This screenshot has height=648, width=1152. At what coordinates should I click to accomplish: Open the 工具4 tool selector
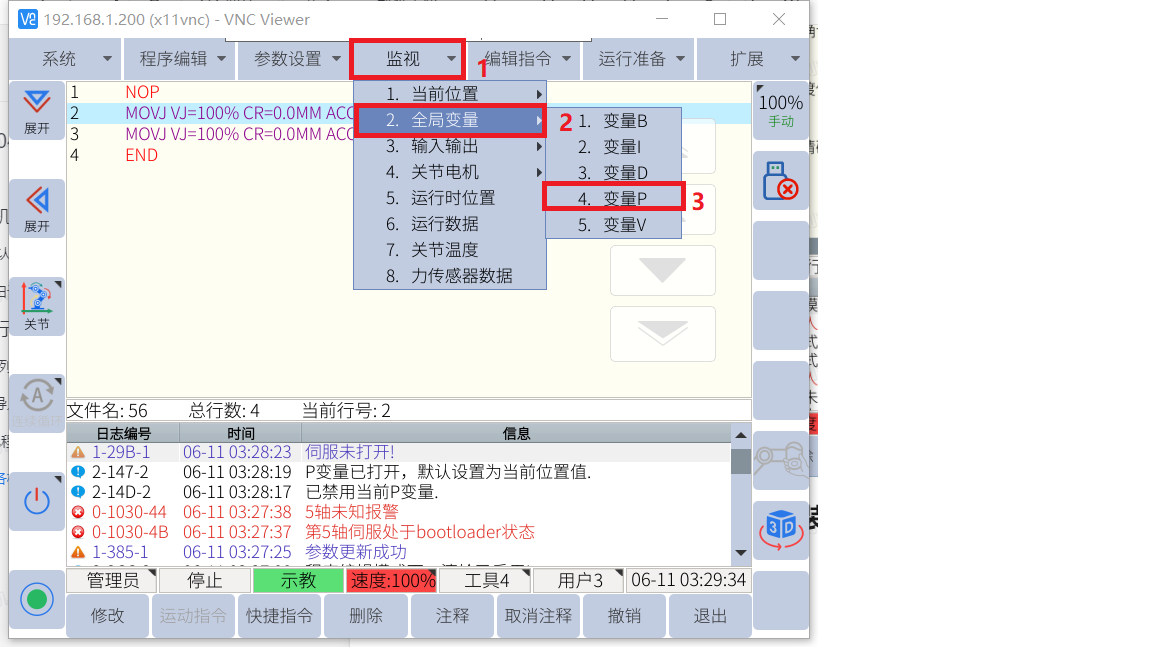point(485,580)
